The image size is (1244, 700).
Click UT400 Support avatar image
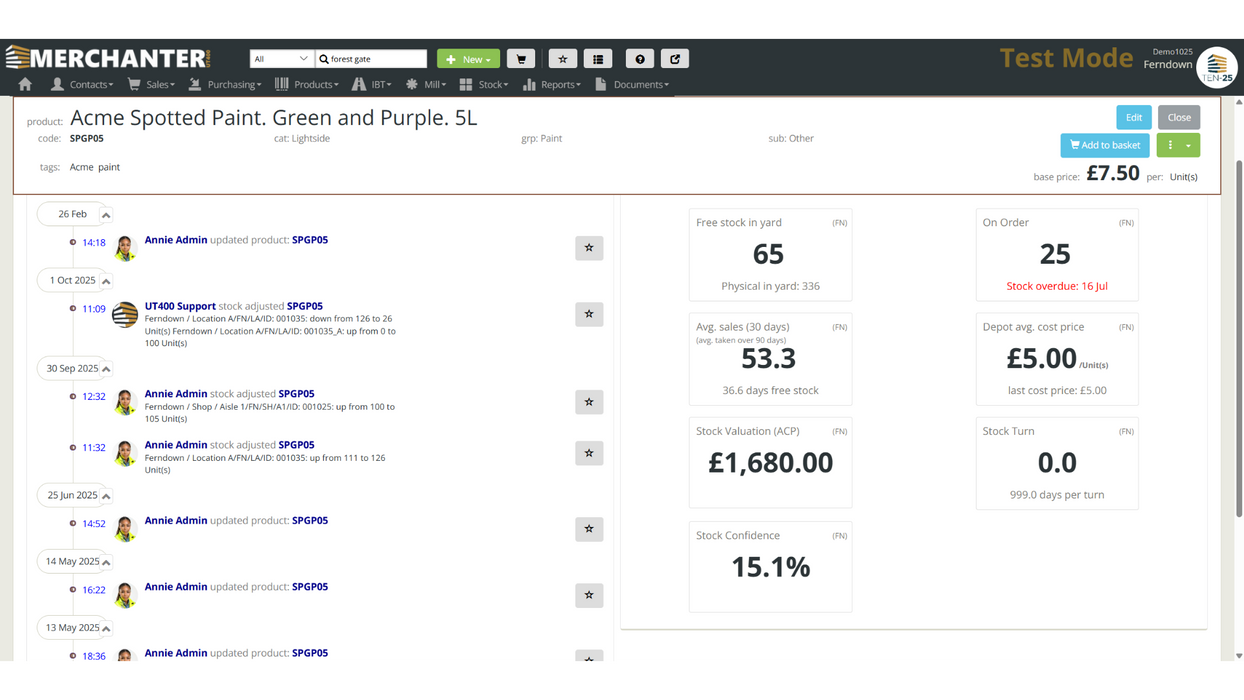click(125, 315)
